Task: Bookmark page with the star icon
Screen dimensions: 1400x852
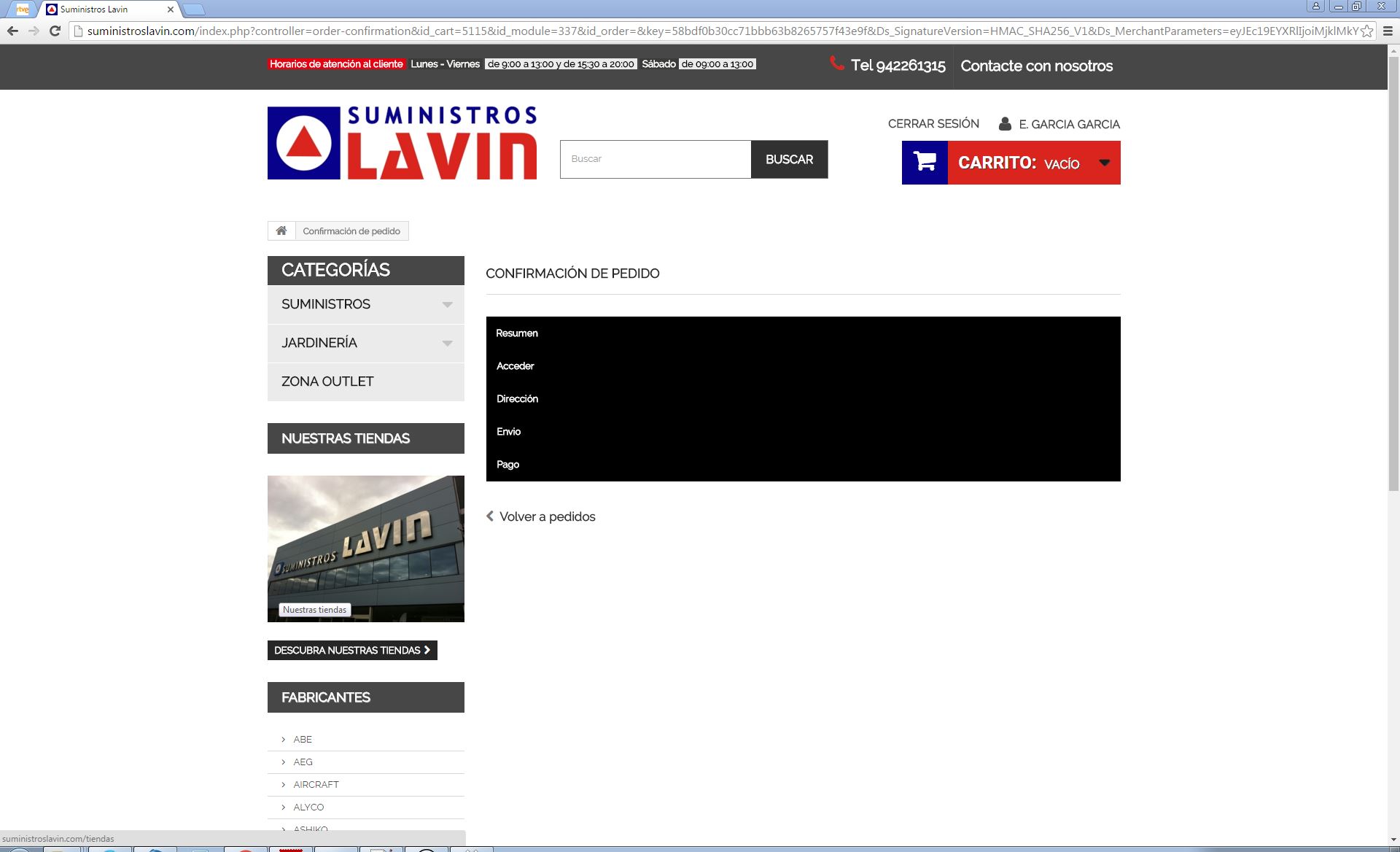Action: point(1366,31)
